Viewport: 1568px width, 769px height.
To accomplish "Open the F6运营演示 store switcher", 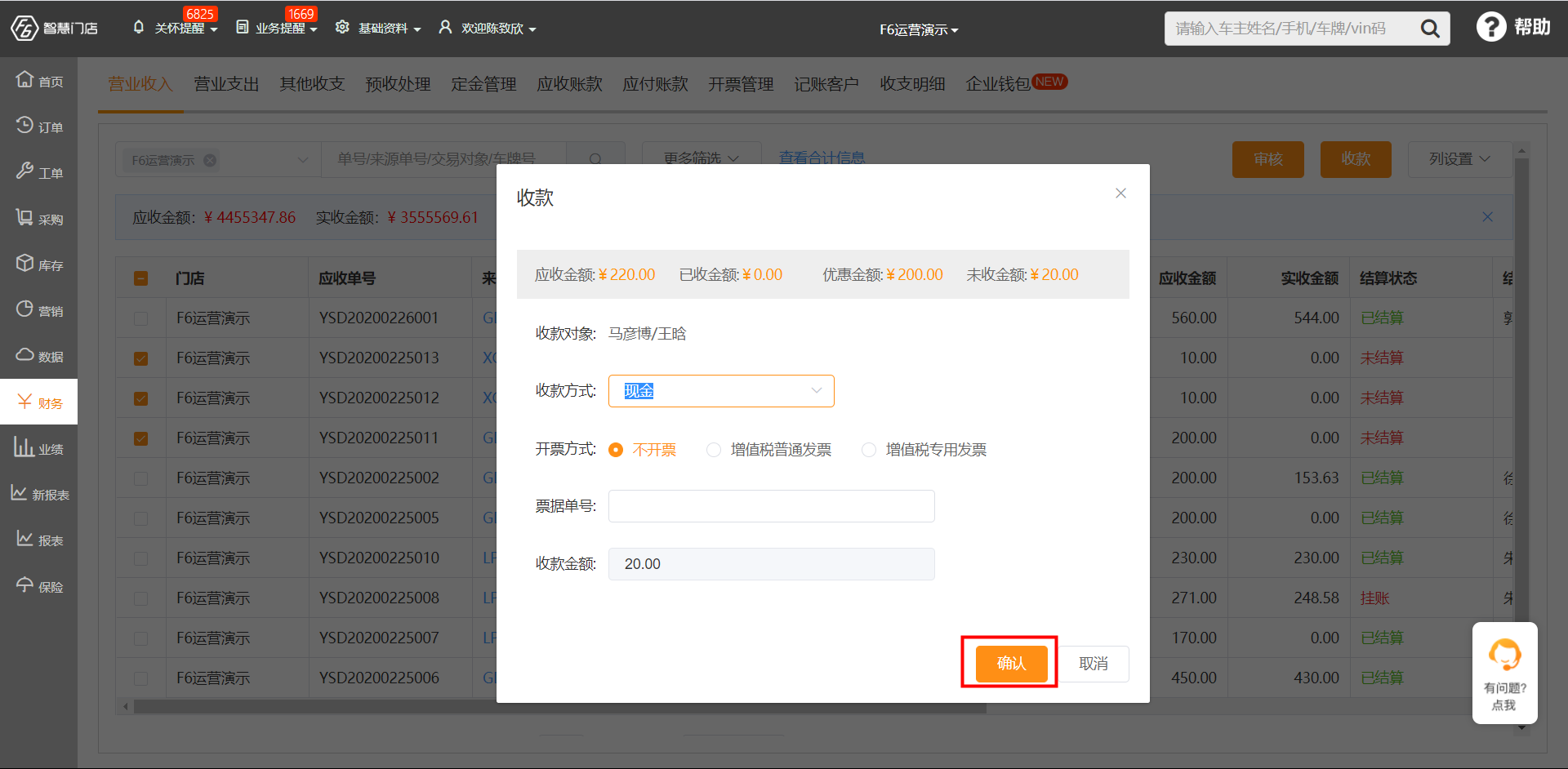I will click(919, 29).
